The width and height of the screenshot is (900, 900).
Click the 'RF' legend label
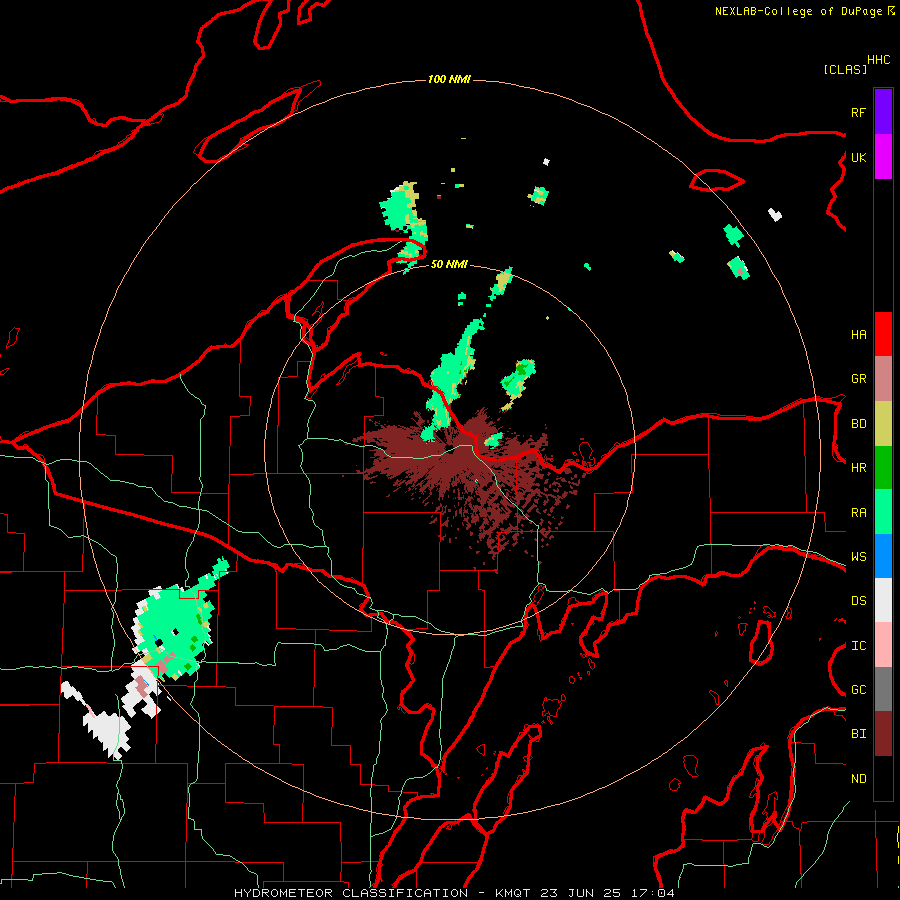point(858,112)
